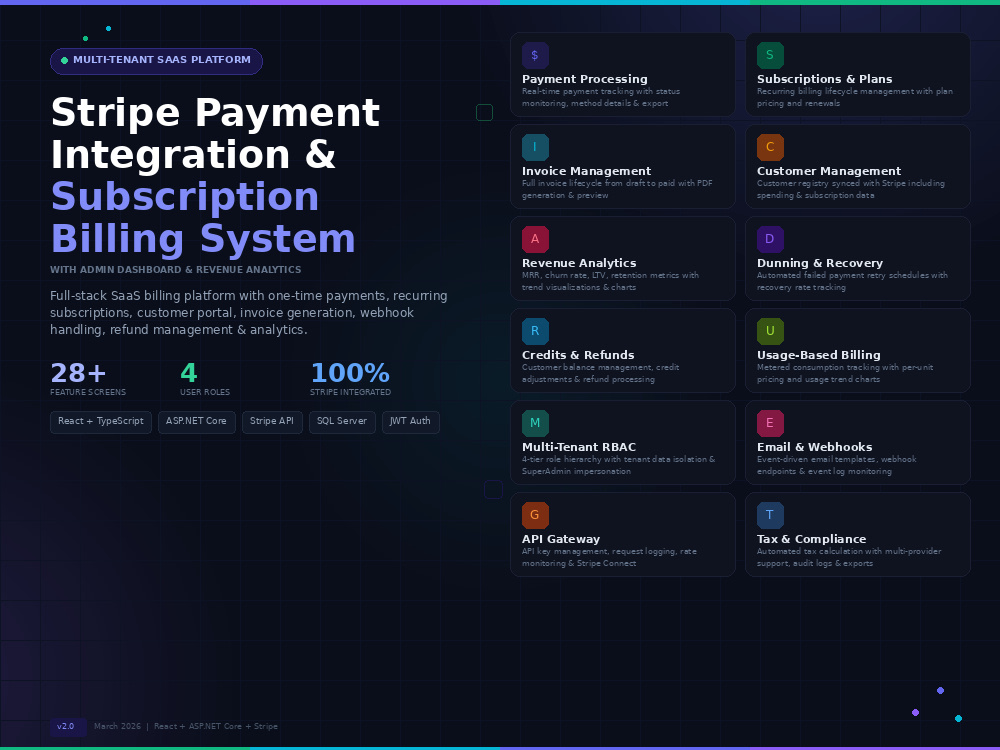Click the Credits & Refunds R icon
Screen dimensions: 1000x750
535,331
